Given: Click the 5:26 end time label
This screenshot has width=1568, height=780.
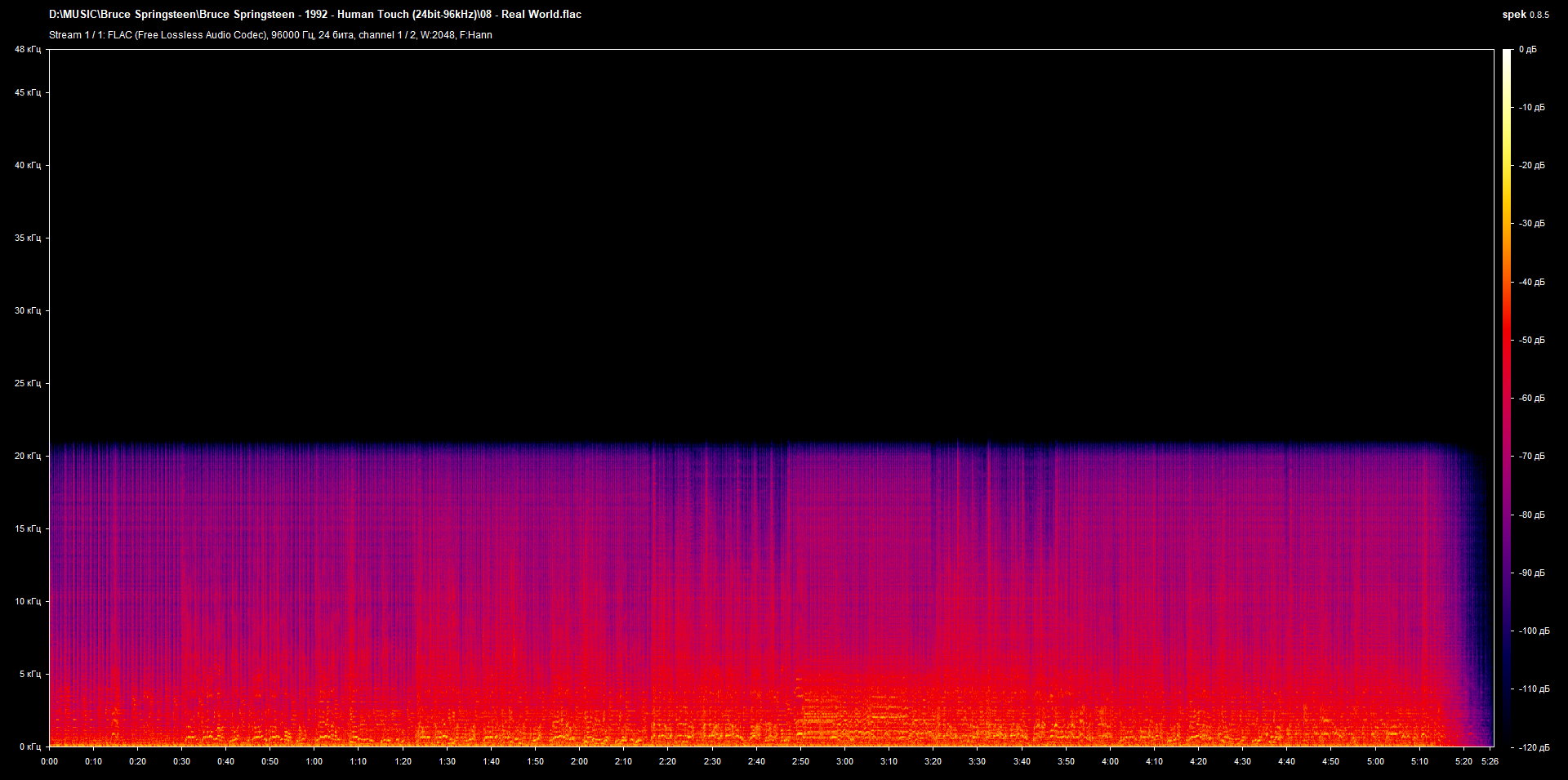Looking at the screenshot, I should point(1490,761).
